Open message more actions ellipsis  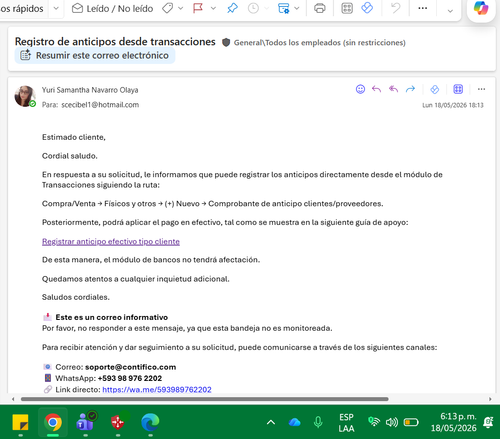(x=481, y=89)
